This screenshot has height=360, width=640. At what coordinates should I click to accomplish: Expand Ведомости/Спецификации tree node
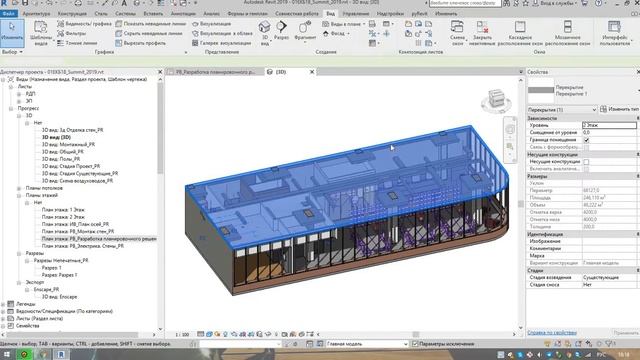(4, 311)
